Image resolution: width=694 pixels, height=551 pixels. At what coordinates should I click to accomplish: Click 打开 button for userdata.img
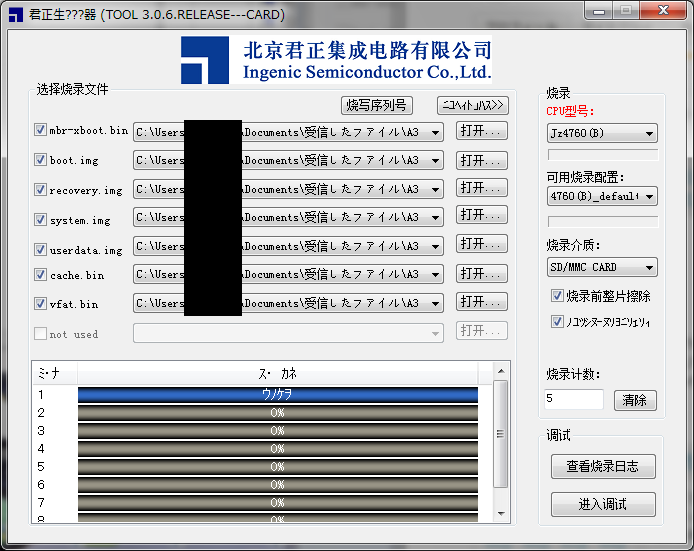[x=482, y=244]
